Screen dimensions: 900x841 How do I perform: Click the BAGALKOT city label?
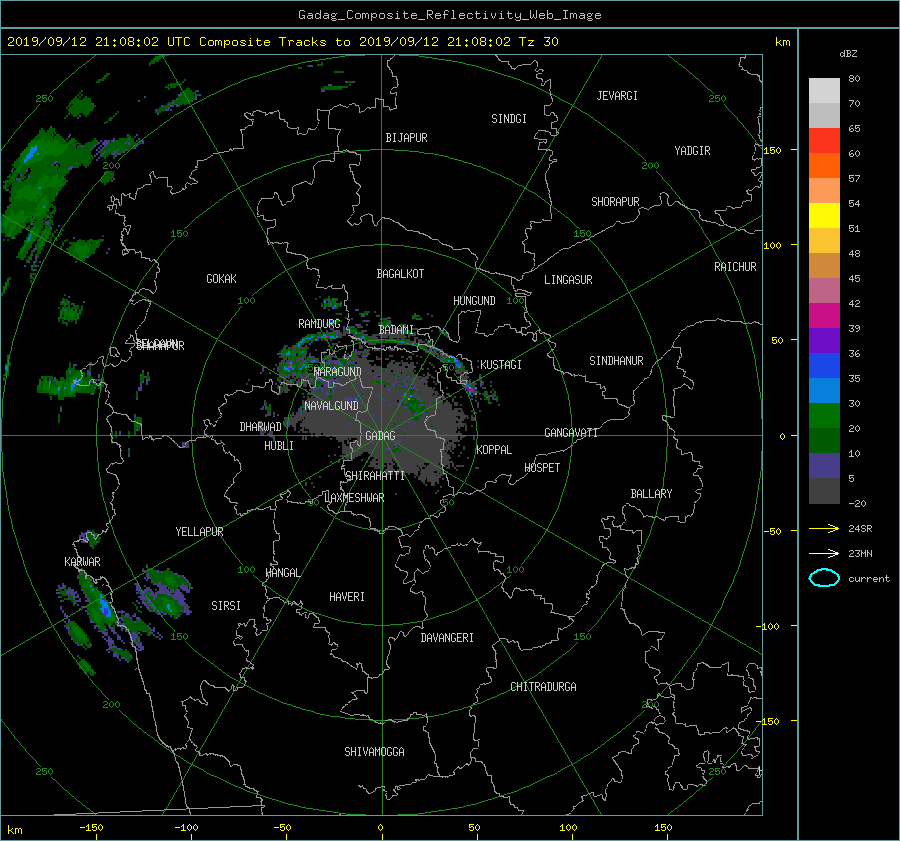pyautogui.click(x=400, y=274)
